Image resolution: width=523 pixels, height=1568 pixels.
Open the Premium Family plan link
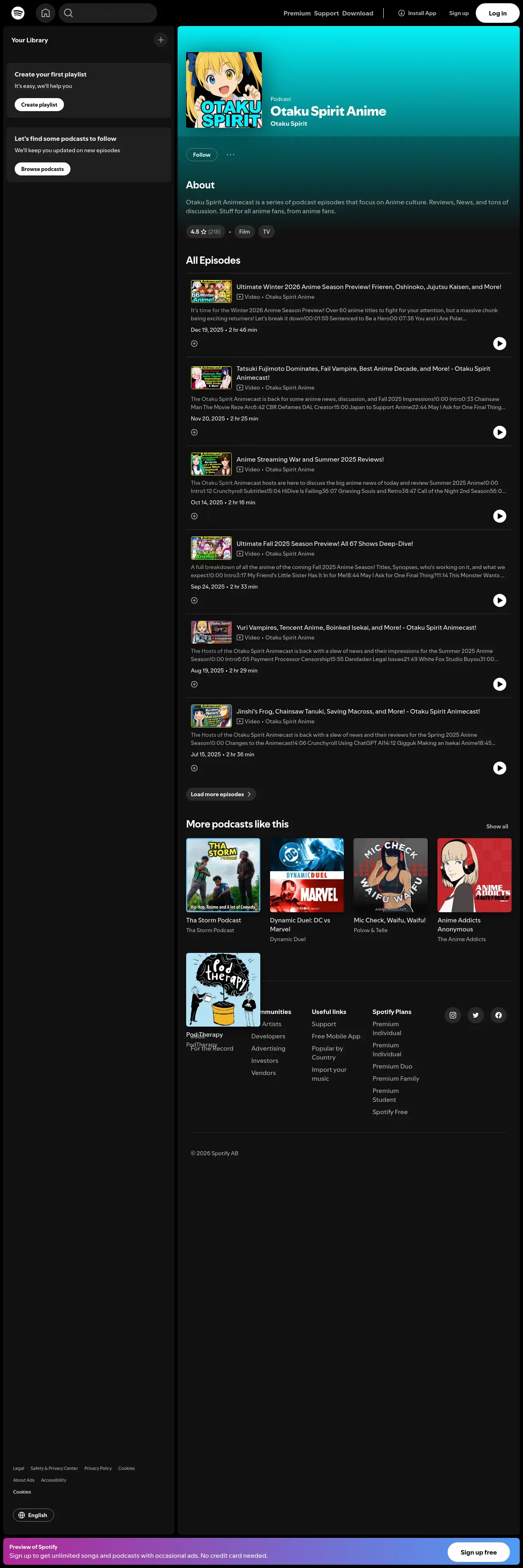click(x=396, y=1079)
